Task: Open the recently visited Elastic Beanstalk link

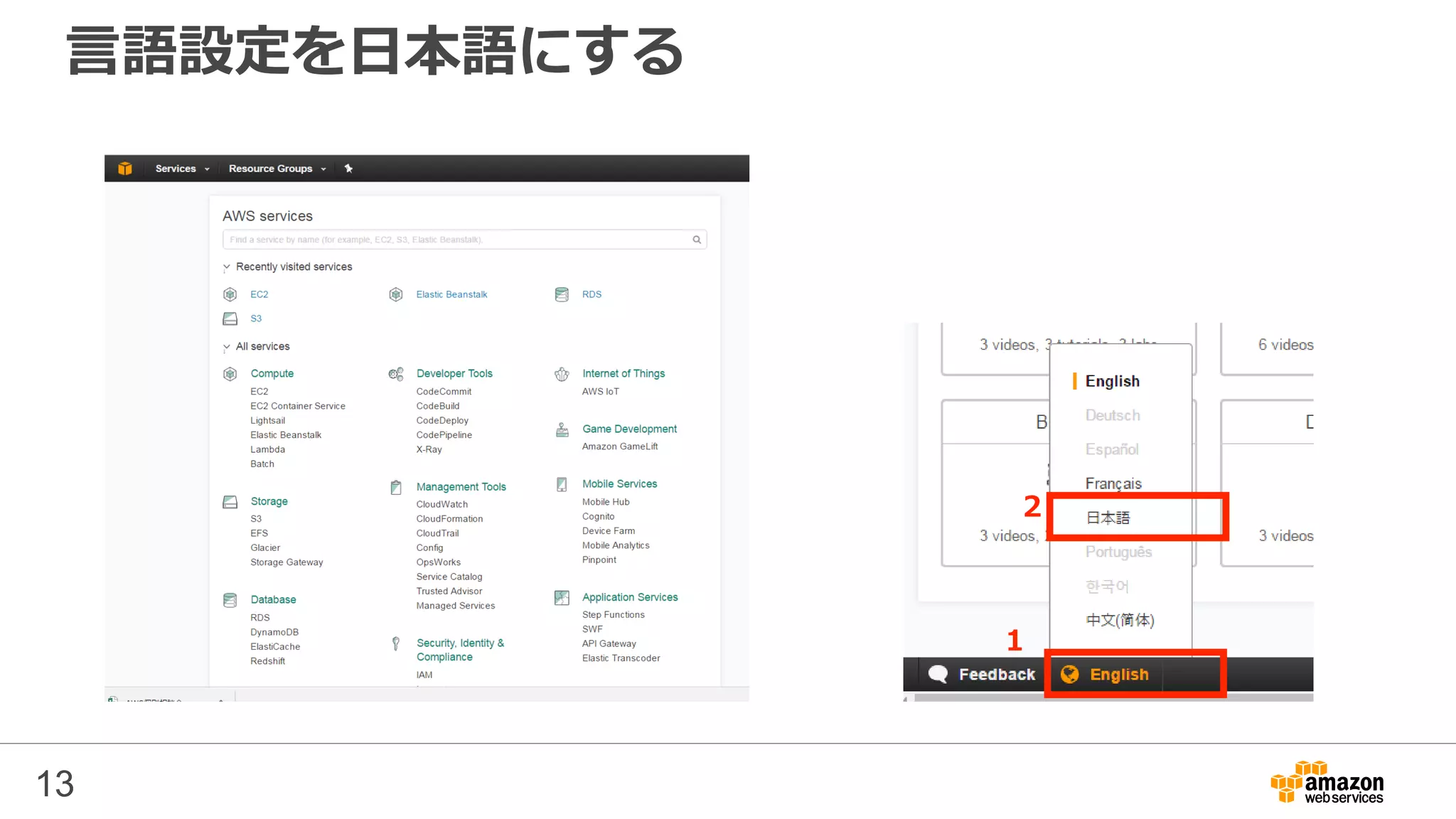Action: click(x=451, y=294)
